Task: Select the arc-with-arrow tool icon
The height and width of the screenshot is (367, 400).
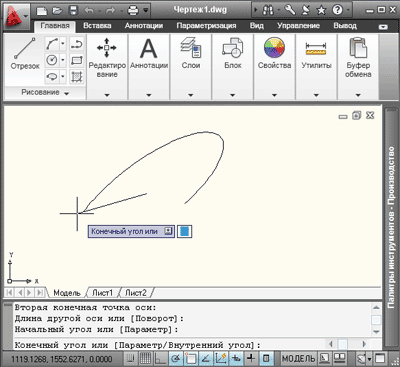Action: pyautogui.click(x=77, y=44)
